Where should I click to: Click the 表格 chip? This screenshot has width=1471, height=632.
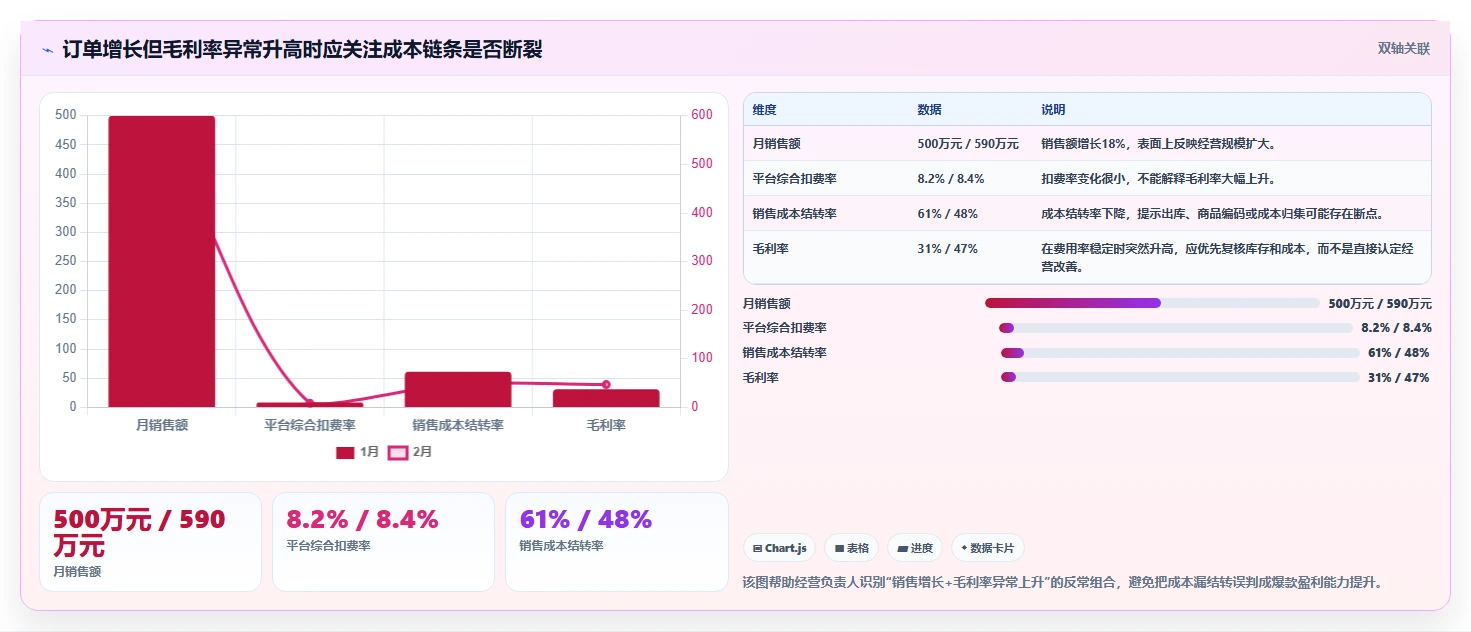851,548
